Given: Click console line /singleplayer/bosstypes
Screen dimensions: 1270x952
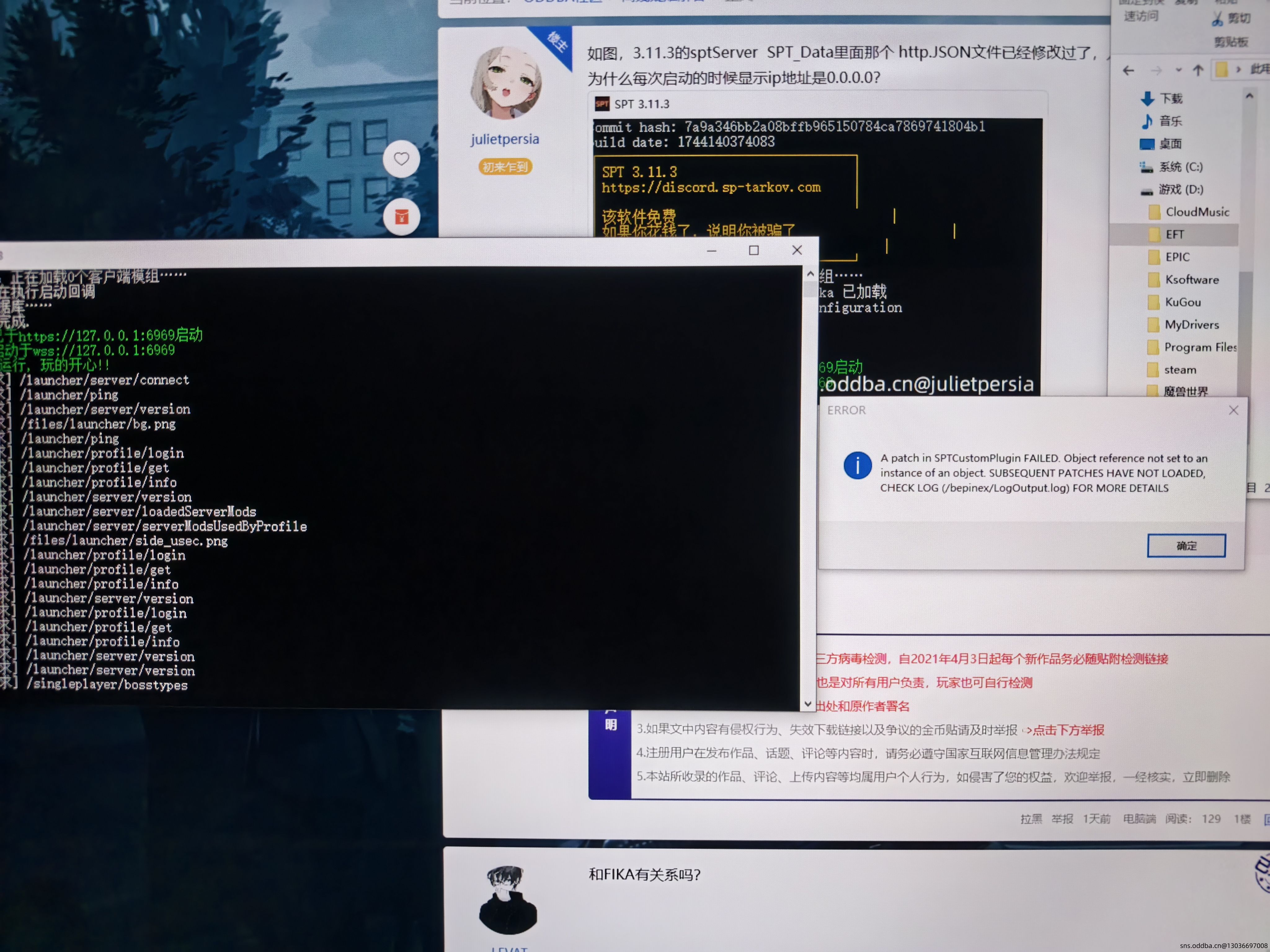Looking at the screenshot, I should click(107, 685).
